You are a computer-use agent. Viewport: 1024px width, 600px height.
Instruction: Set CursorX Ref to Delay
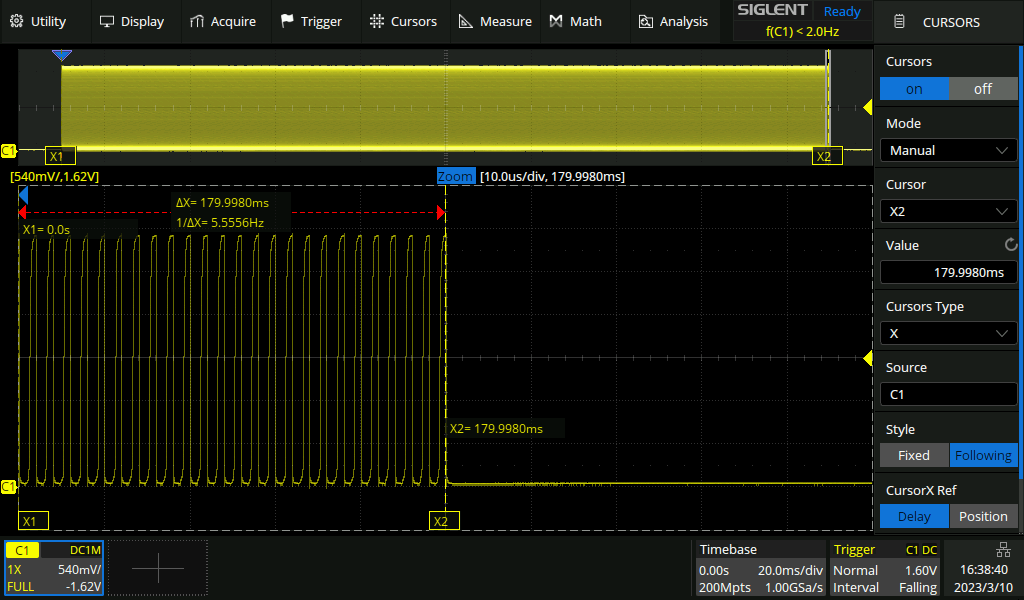914,516
